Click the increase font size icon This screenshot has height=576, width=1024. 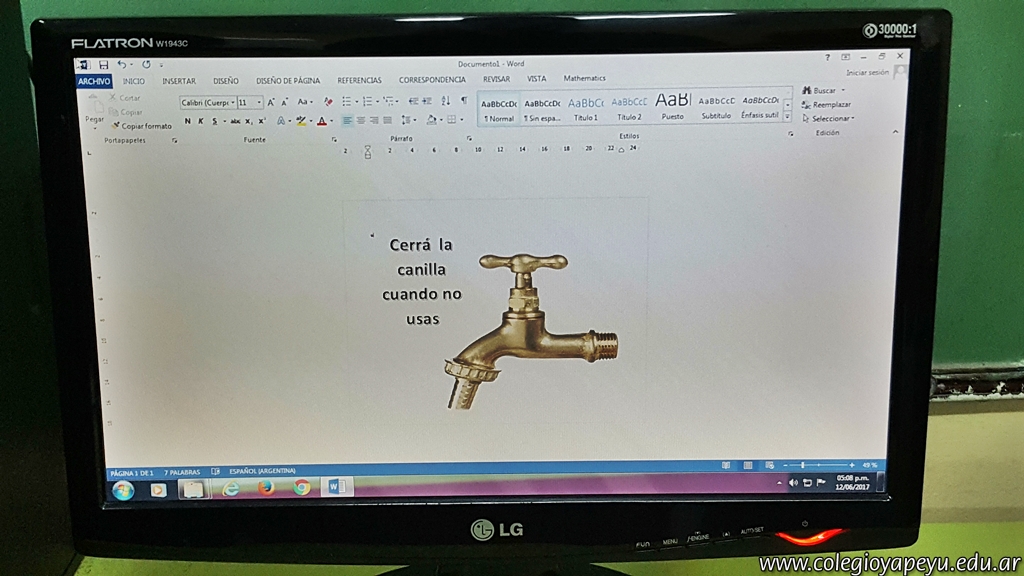(270, 102)
